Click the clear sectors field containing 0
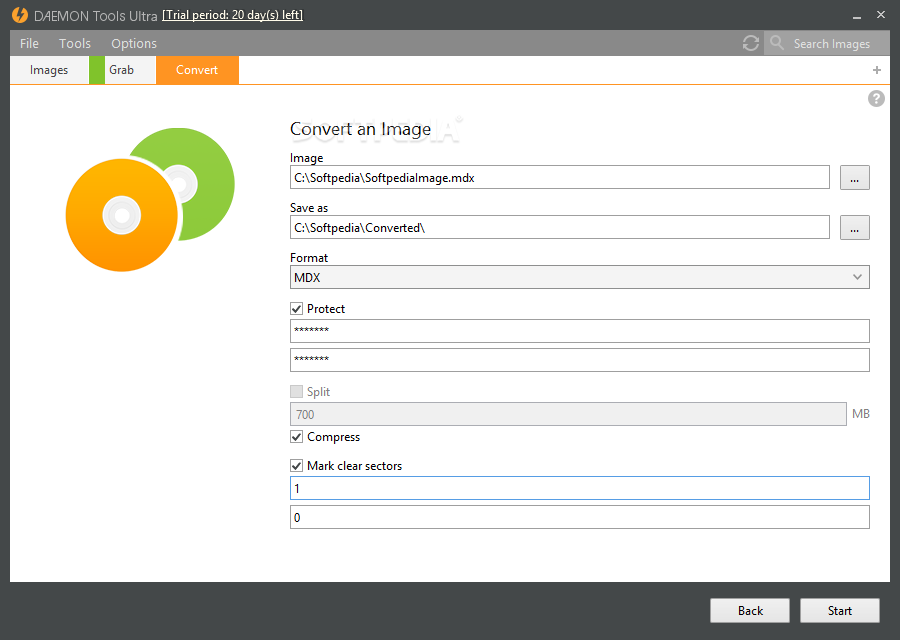Screen dimensions: 900x640 coord(580,517)
